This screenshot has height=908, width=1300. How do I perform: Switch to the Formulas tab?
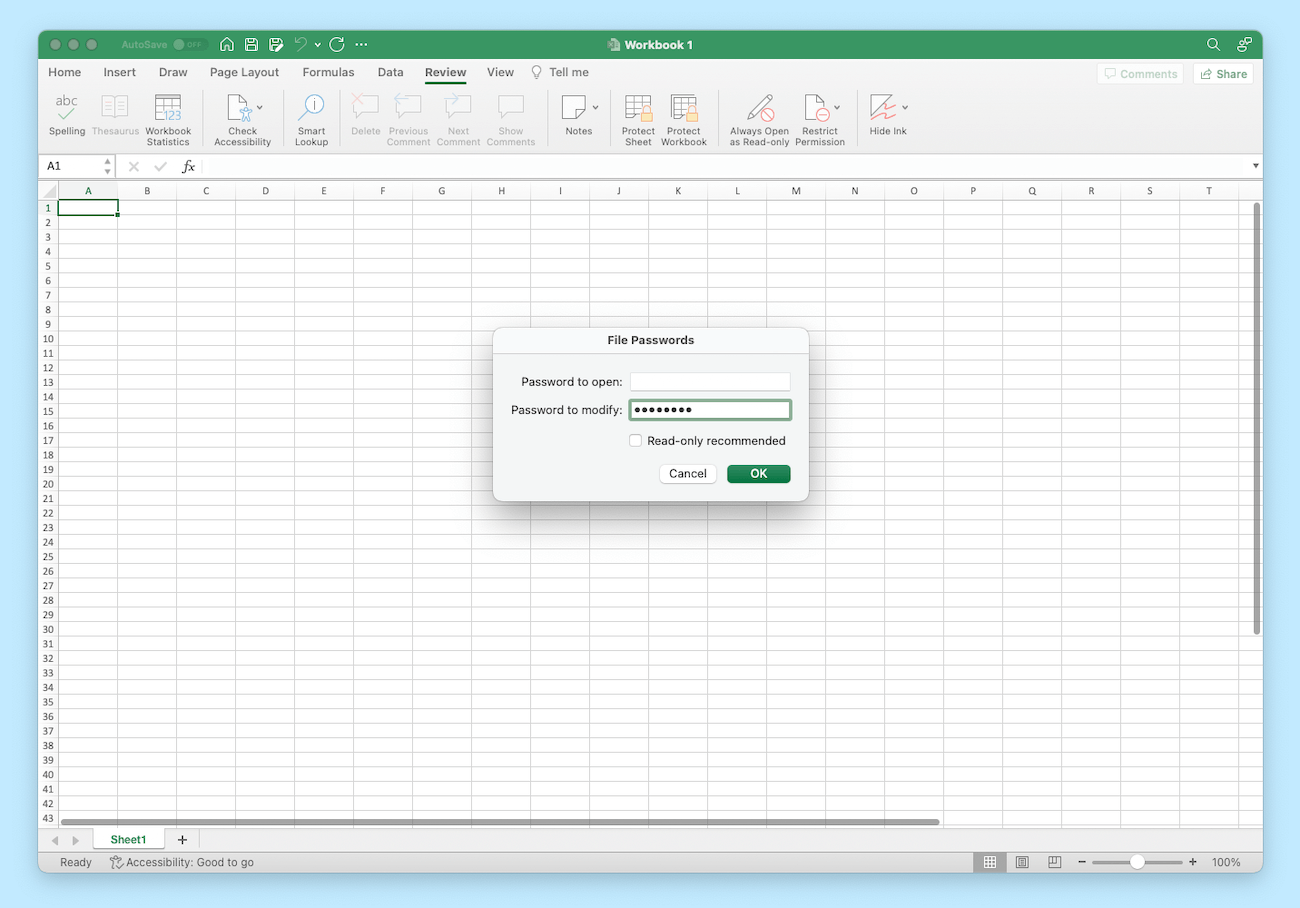[x=328, y=72]
